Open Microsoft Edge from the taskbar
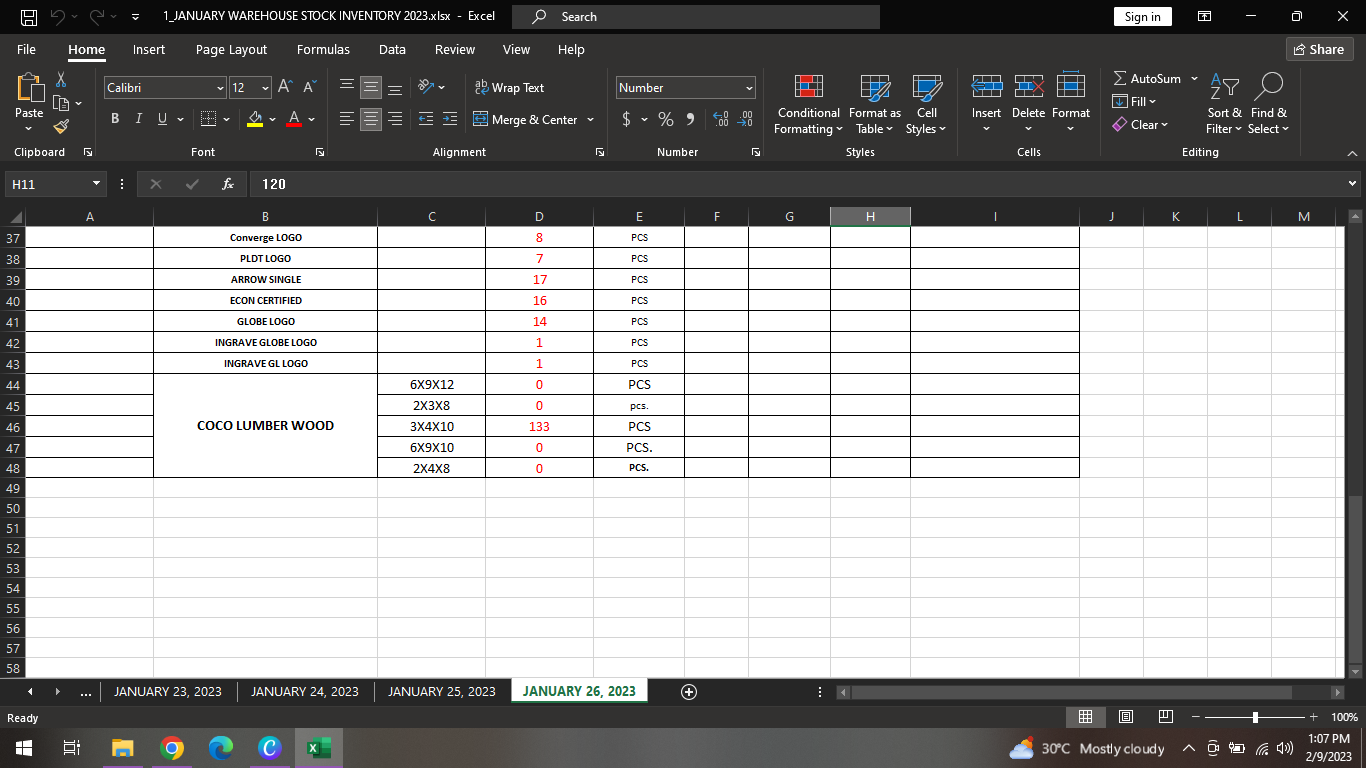 point(221,747)
